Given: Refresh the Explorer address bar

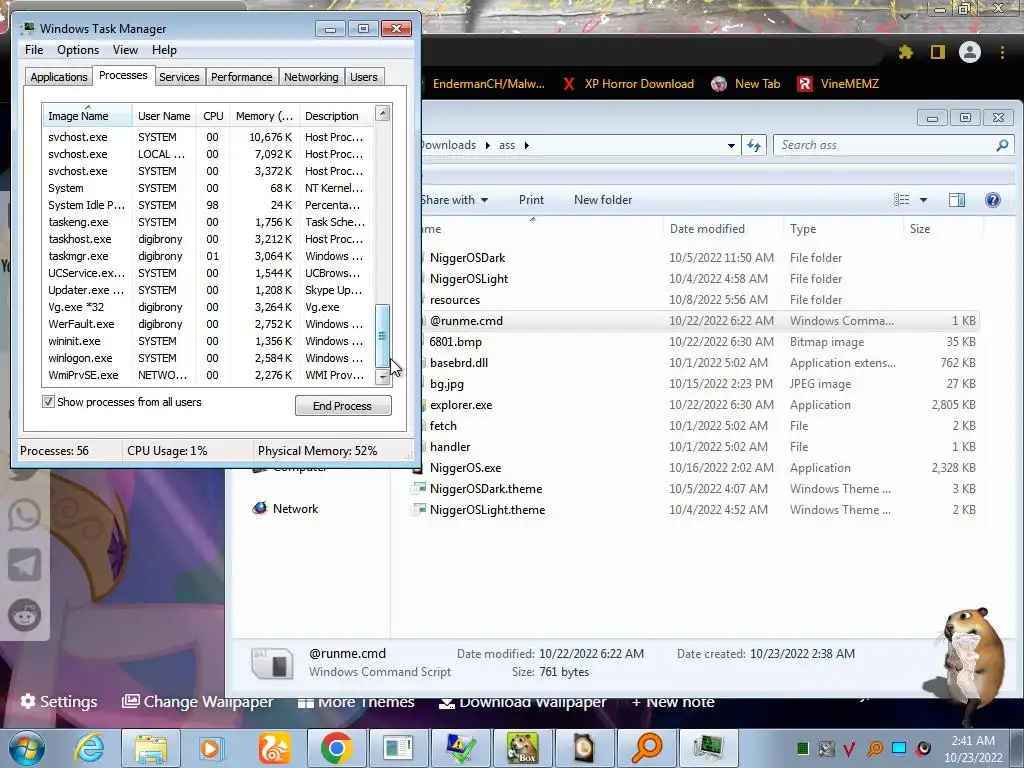Looking at the screenshot, I should coord(754,145).
